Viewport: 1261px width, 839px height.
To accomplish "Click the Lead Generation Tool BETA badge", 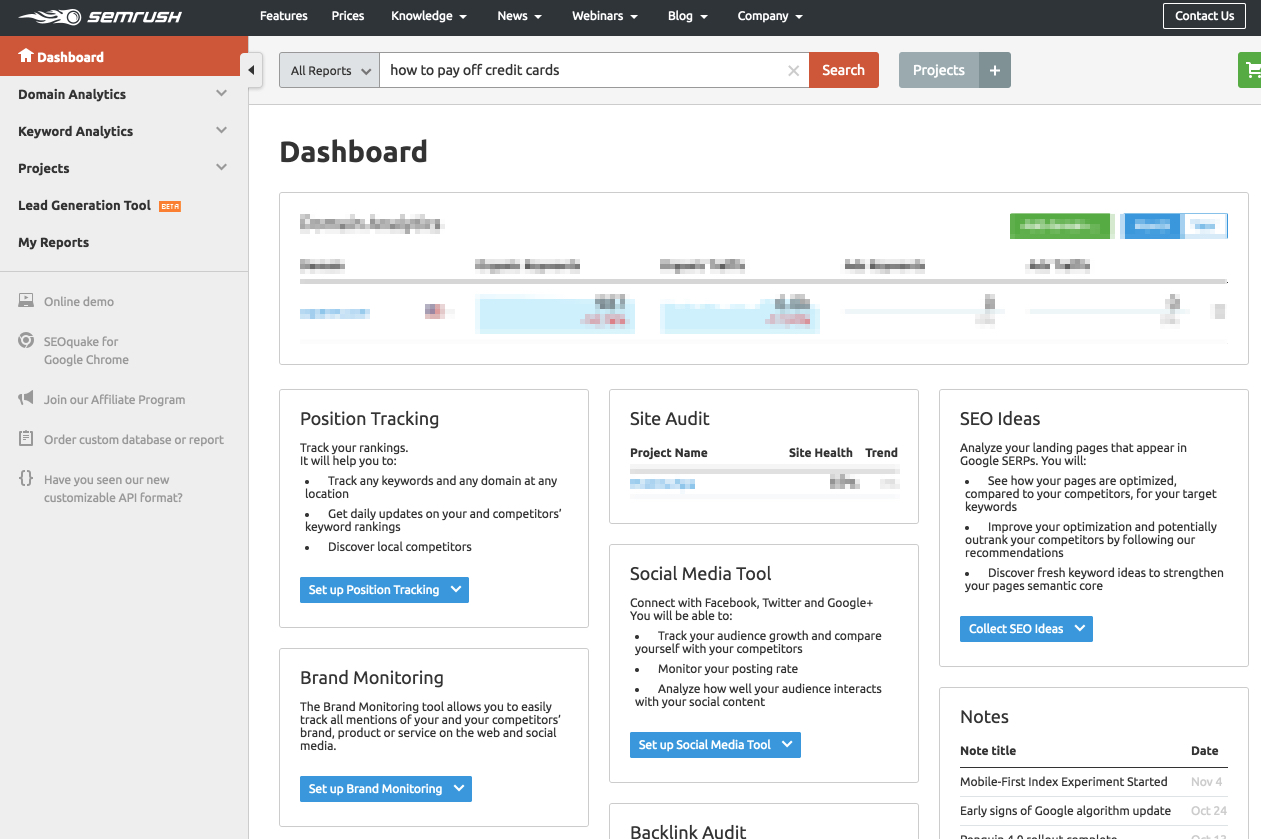I will (x=170, y=206).
